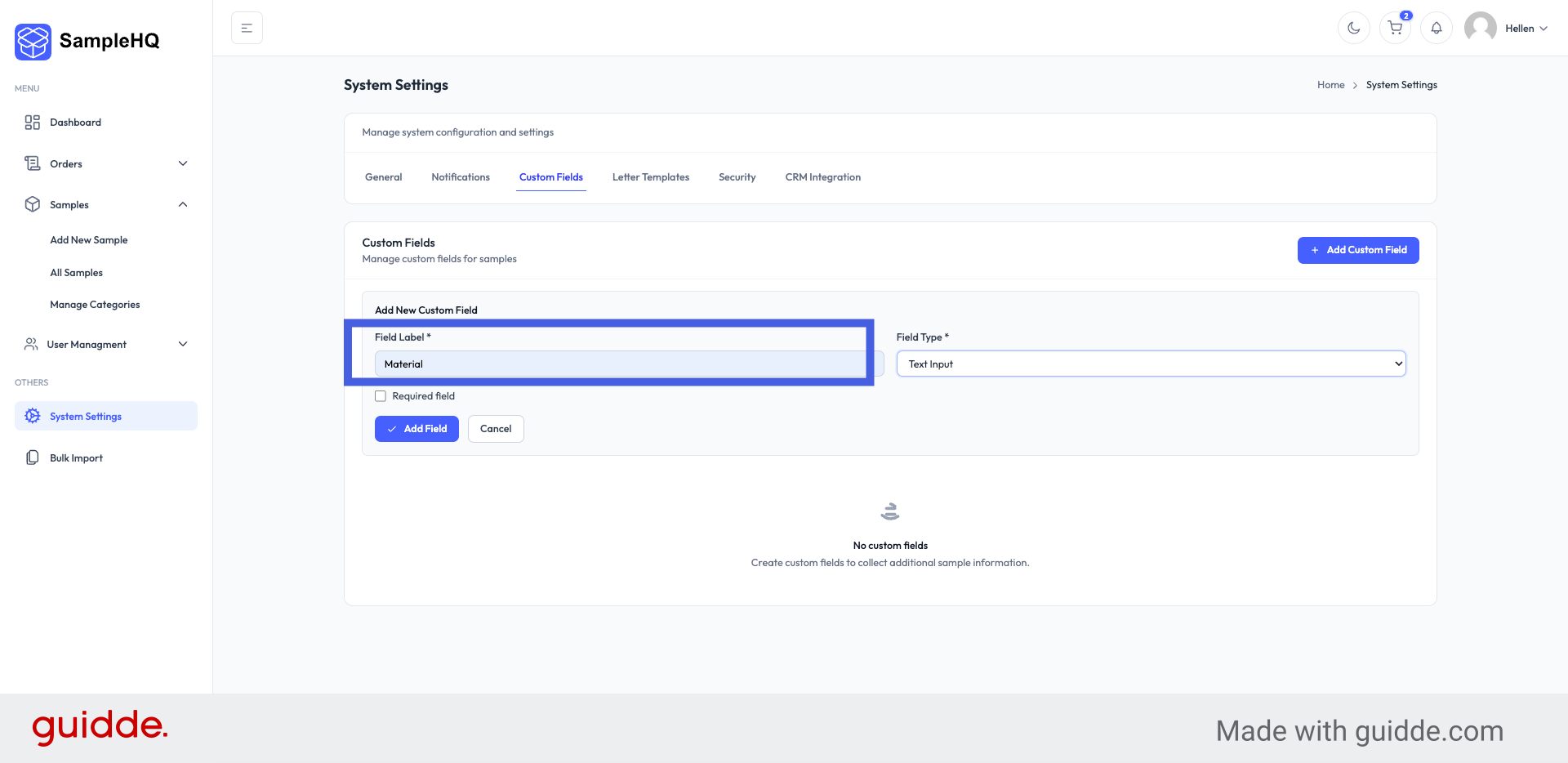Click the Add Field button

416,428
